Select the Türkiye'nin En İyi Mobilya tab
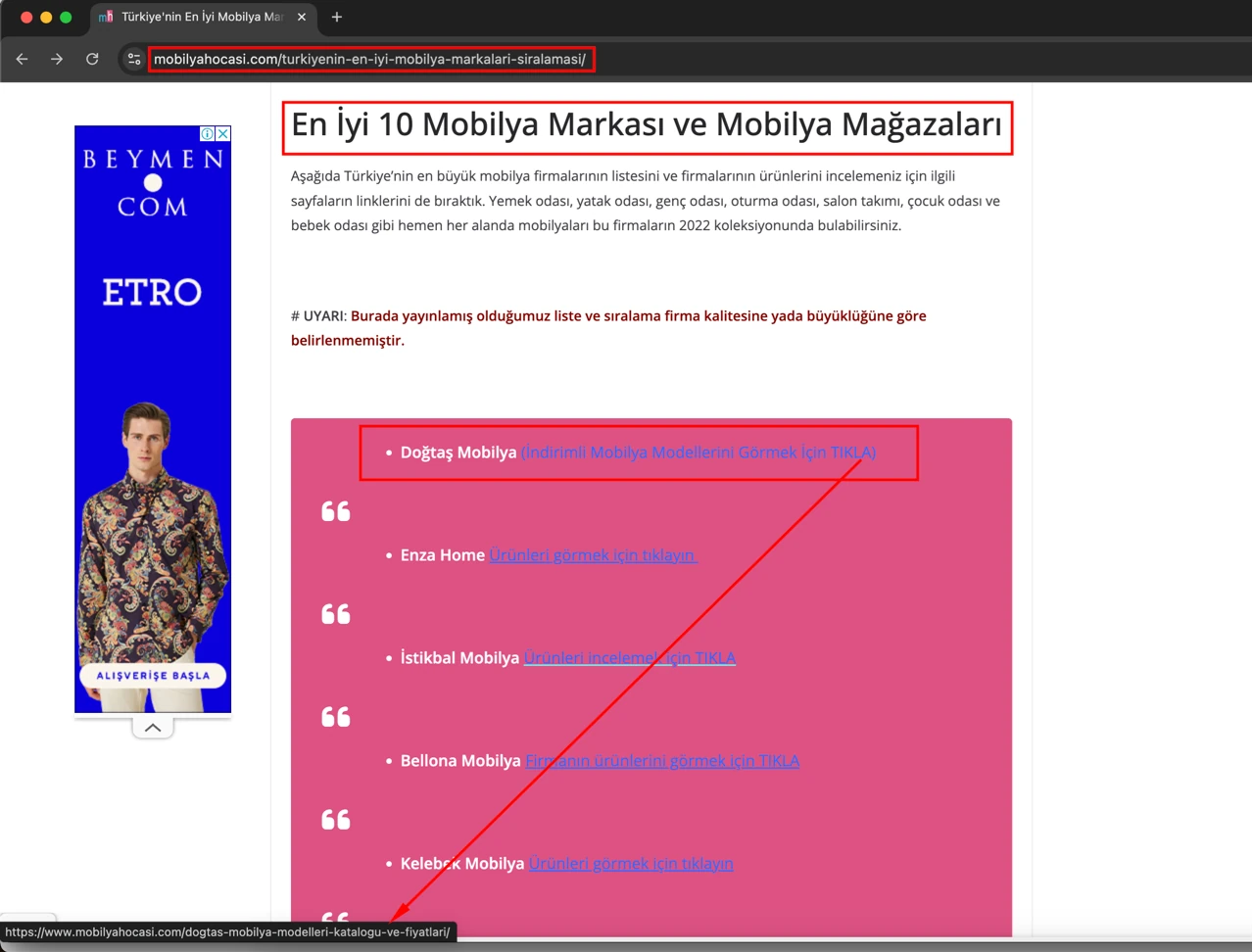This screenshot has height=952, width=1253. coord(201,17)
